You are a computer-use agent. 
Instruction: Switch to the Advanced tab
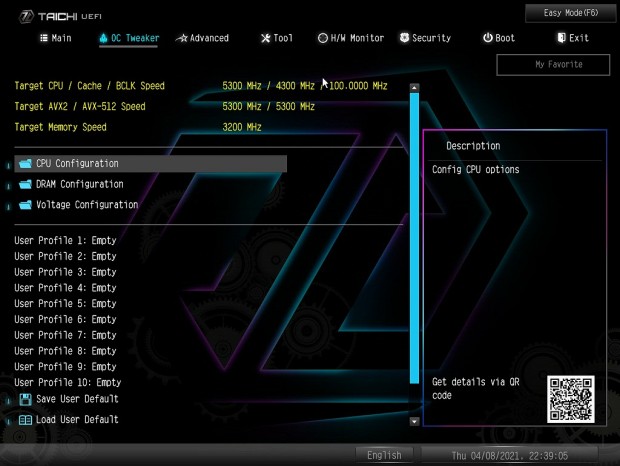click(202, 38)
